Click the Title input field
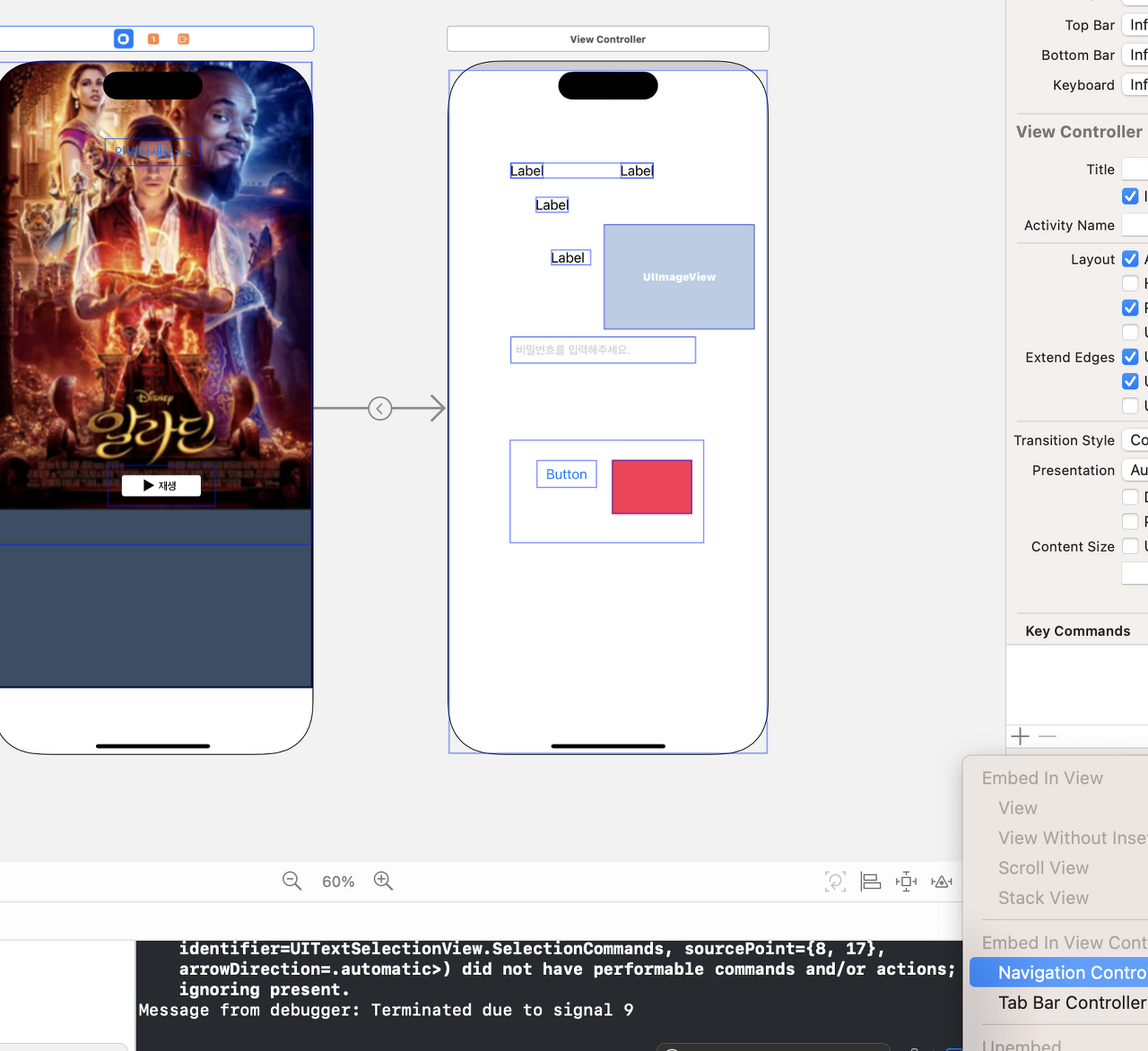The image size is (1148, 1051). point(1135,169)
